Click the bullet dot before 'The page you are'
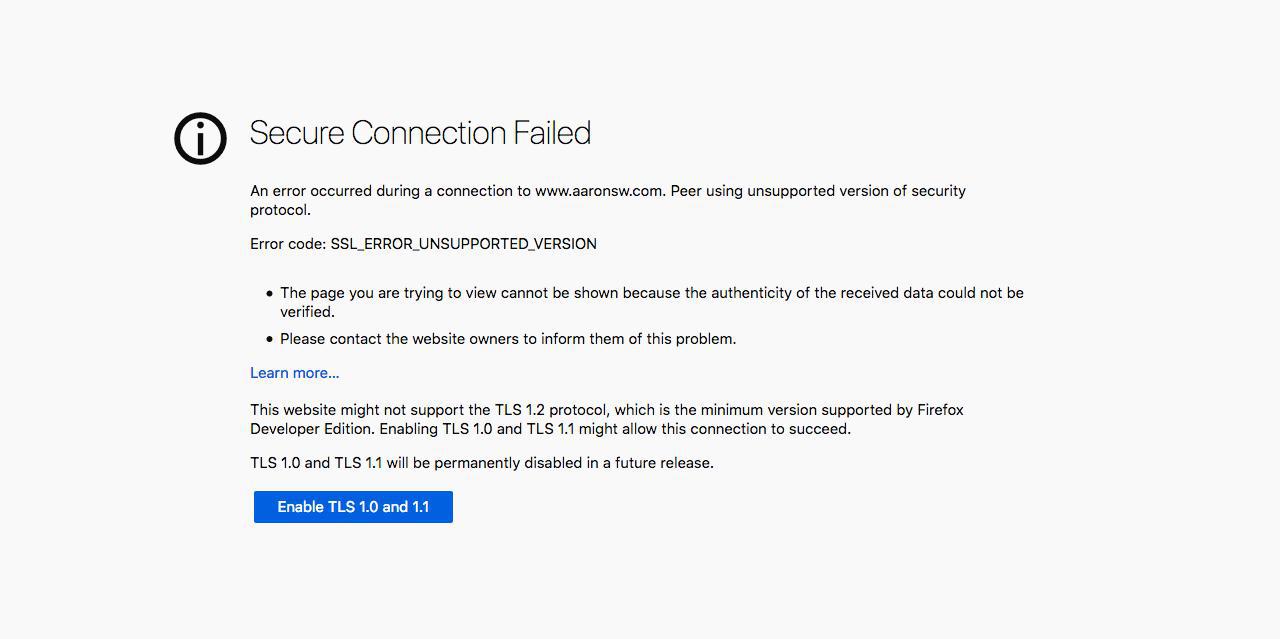1280x639 pixels. (x=269, y=294)
